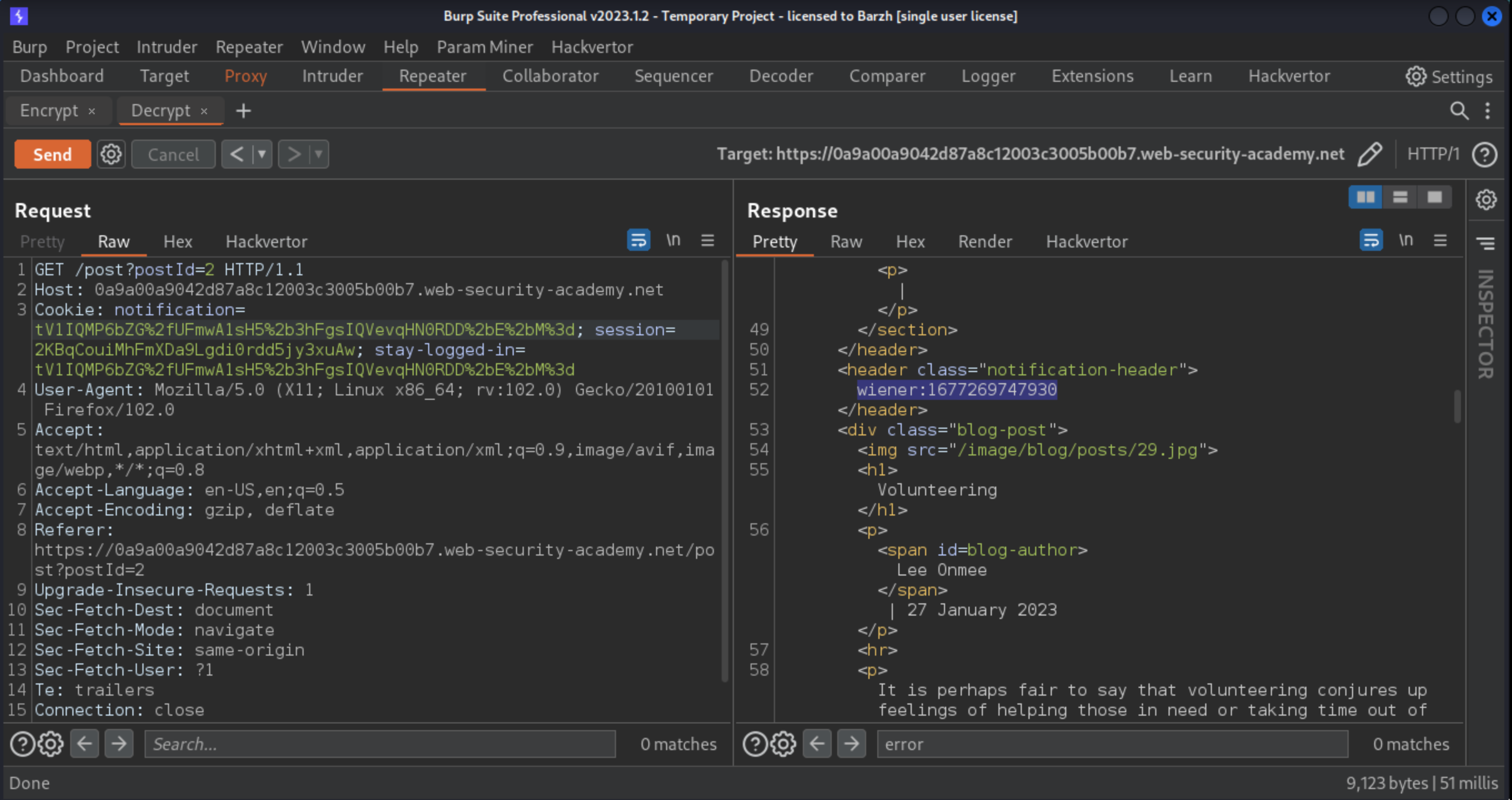Screen dimensions: 1512x800
Task: Open Inspector settings gear icon
Action: [x=1486, y=199]
